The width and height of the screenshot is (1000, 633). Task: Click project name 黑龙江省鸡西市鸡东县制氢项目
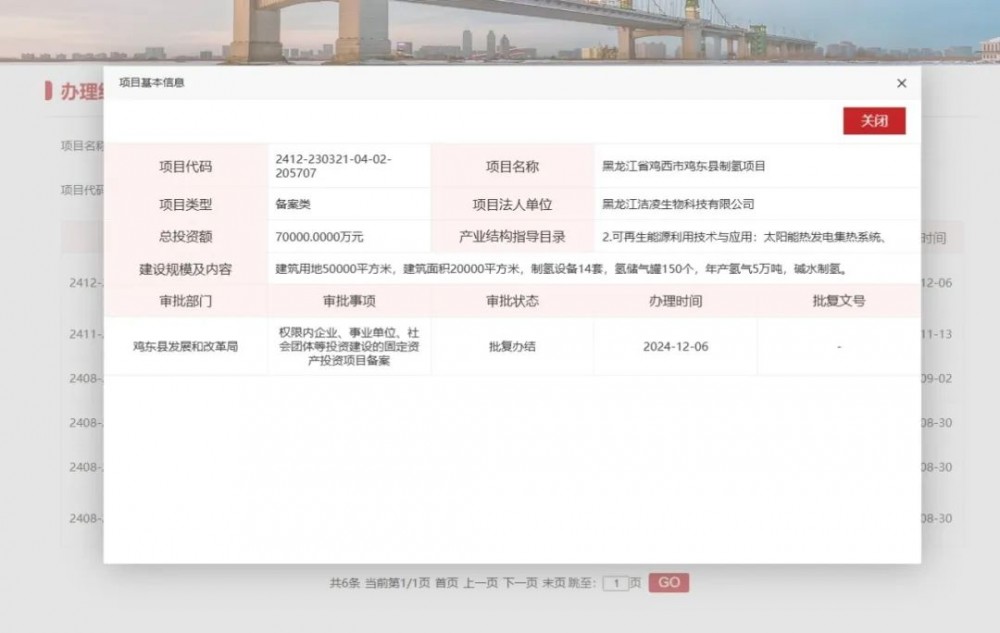point(684,166)
